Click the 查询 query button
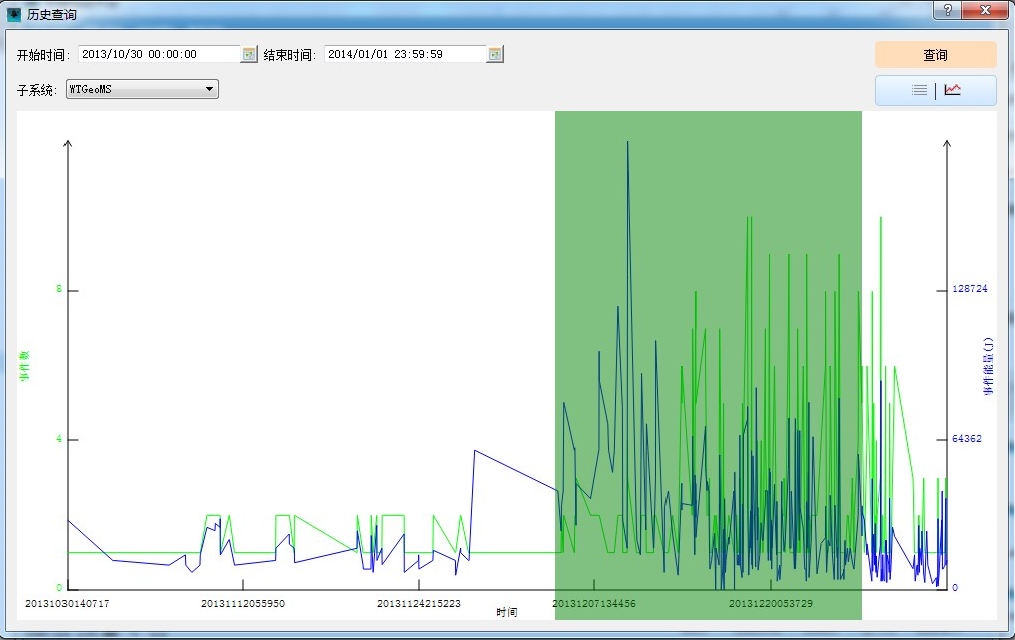This screenshot has height=640, width=1015. 935,55
